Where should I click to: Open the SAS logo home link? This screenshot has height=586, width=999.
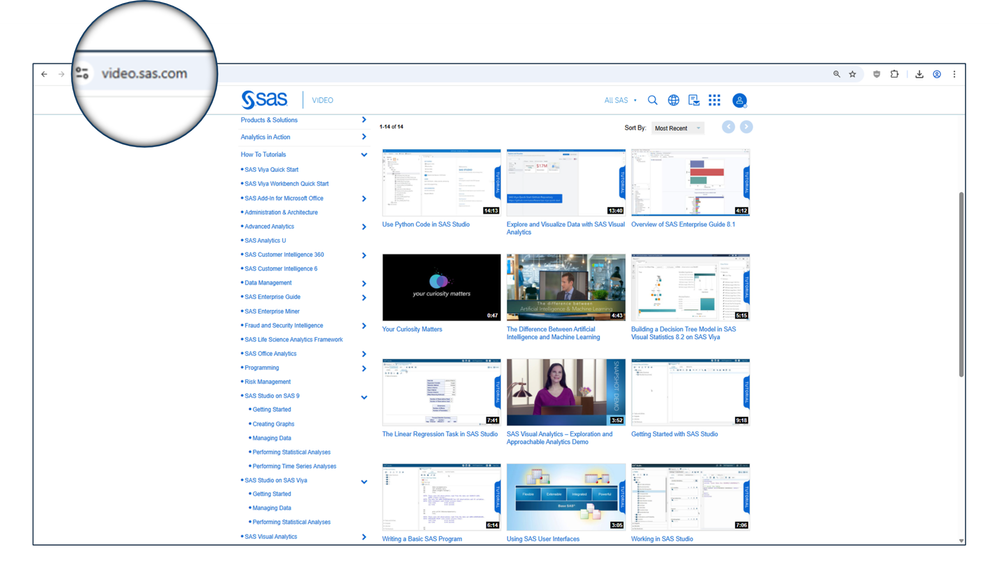[264, 99]
